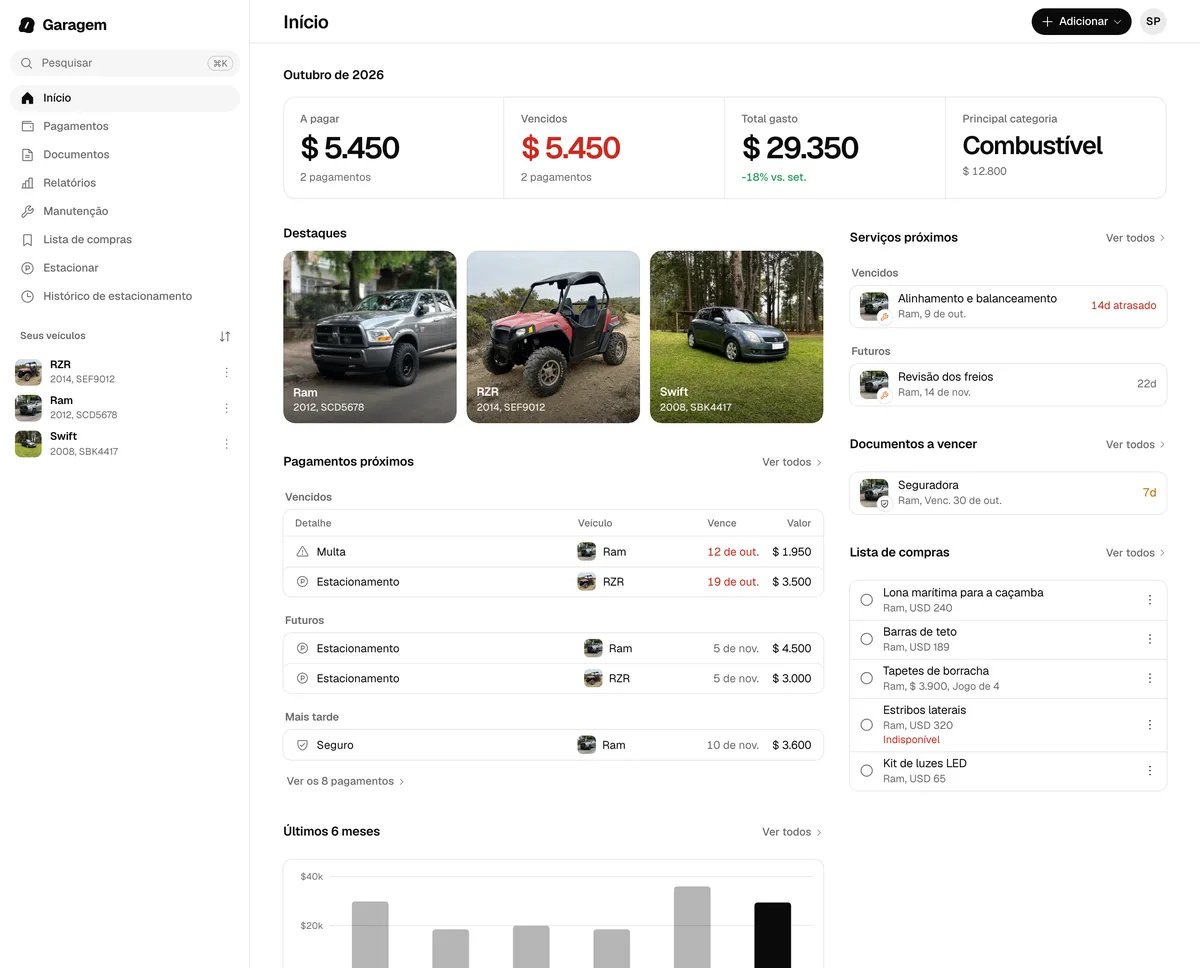Click the Relatórios bar chart icon
The height and width of the screenshot is (968, 1200).
(27, 183)
